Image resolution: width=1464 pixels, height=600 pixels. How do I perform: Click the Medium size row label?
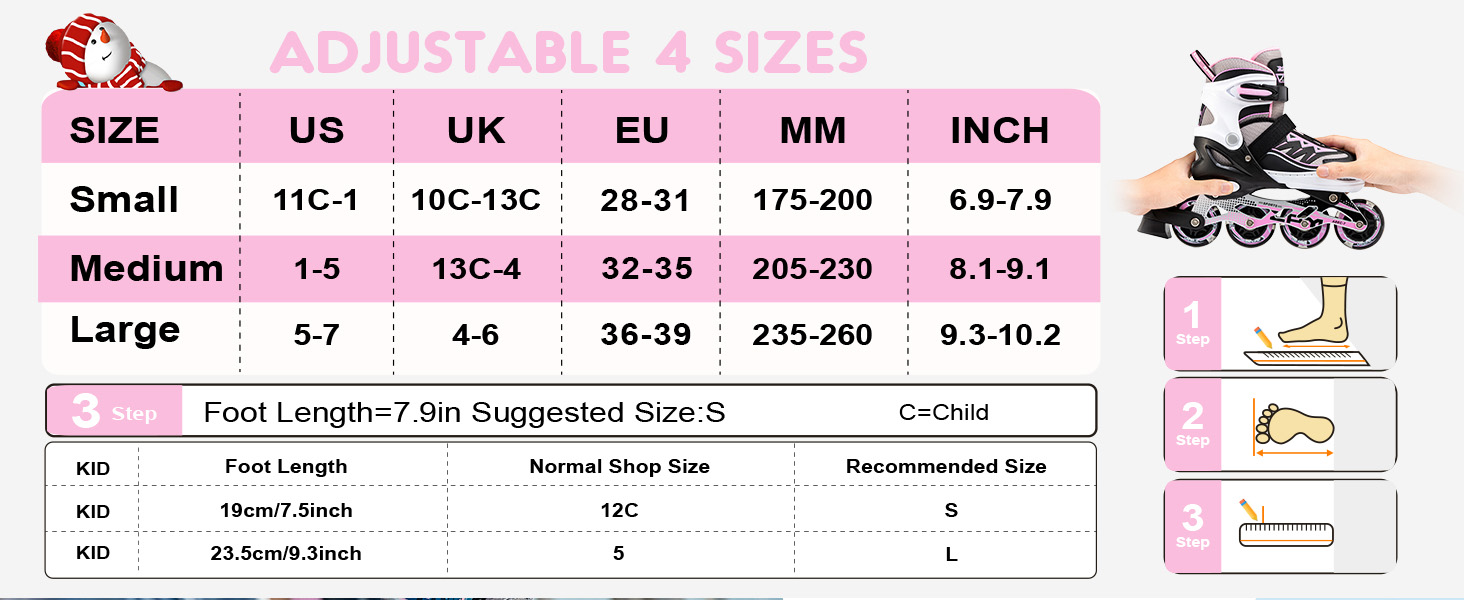146,268
